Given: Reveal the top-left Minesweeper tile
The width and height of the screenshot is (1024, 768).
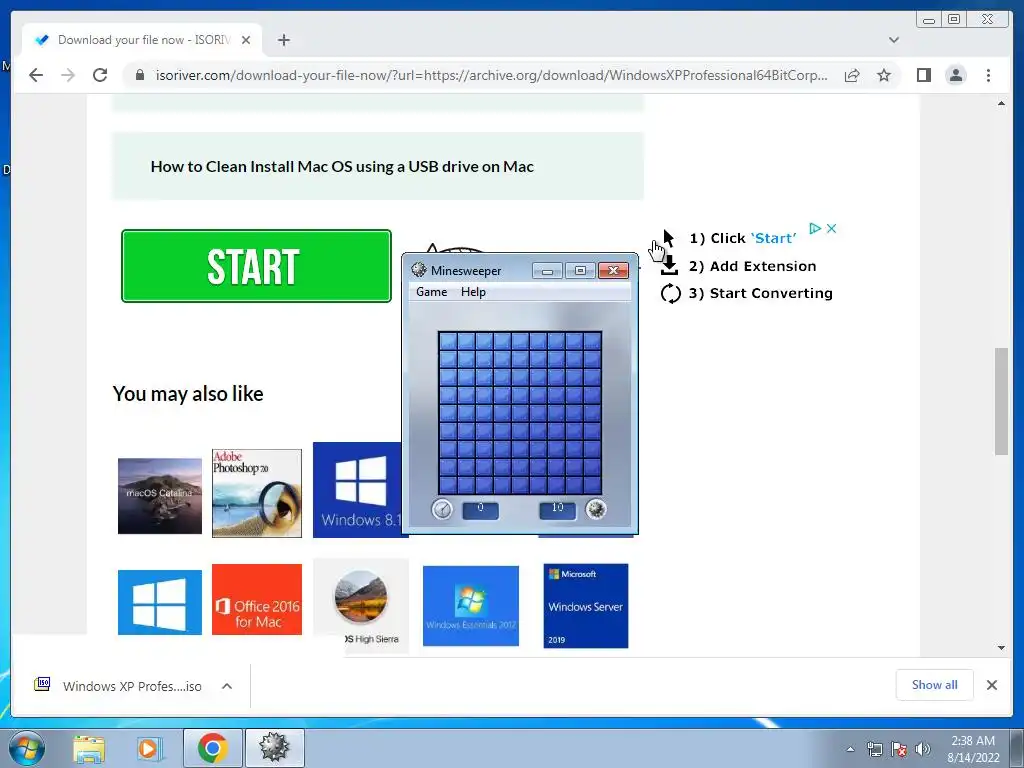Looking at the screenshot, I should (448, 342).
